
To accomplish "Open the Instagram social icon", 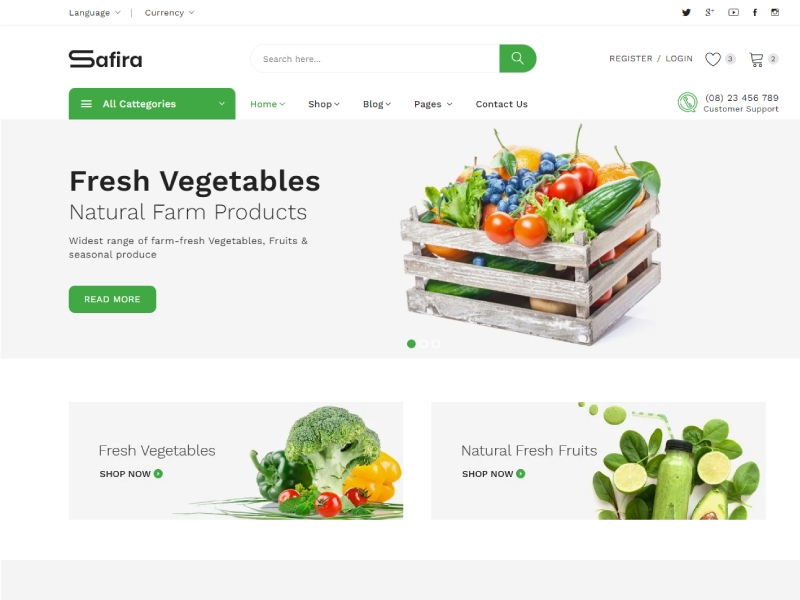I will [774, 12].
